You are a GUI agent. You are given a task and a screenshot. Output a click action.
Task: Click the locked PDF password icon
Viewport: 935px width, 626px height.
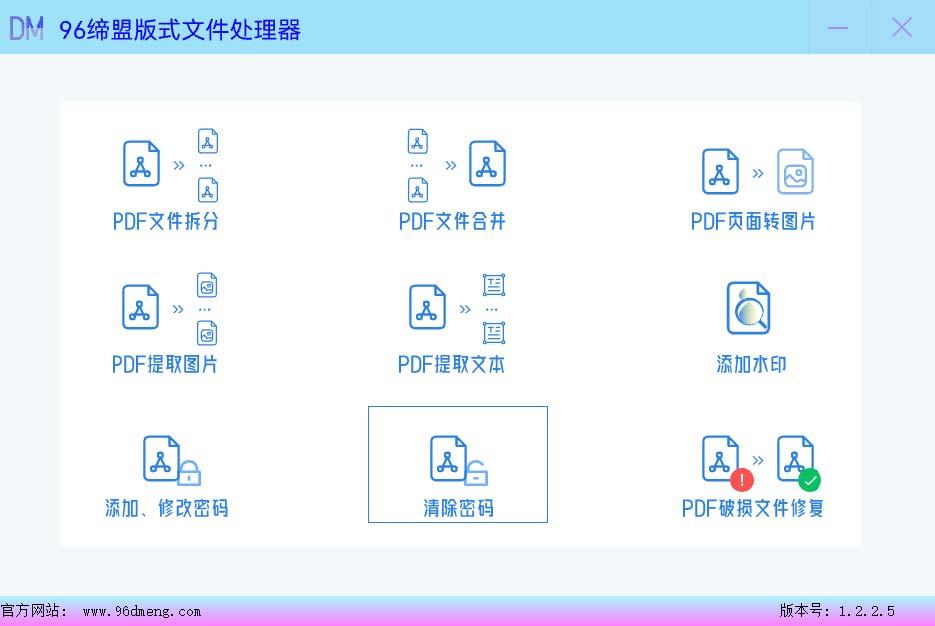tap(170, 460)
